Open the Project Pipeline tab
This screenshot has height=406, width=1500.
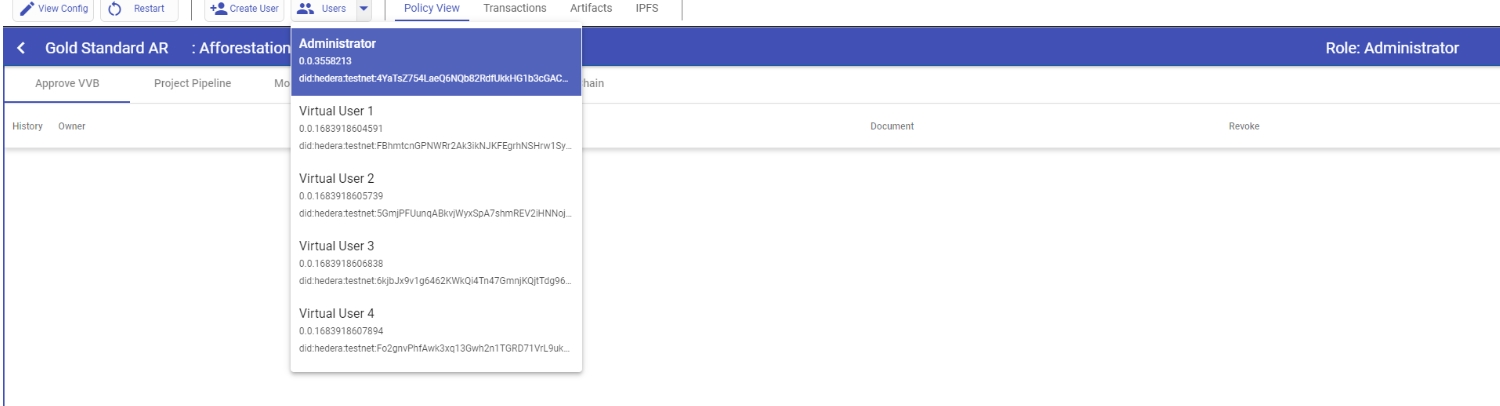[193, 83]
